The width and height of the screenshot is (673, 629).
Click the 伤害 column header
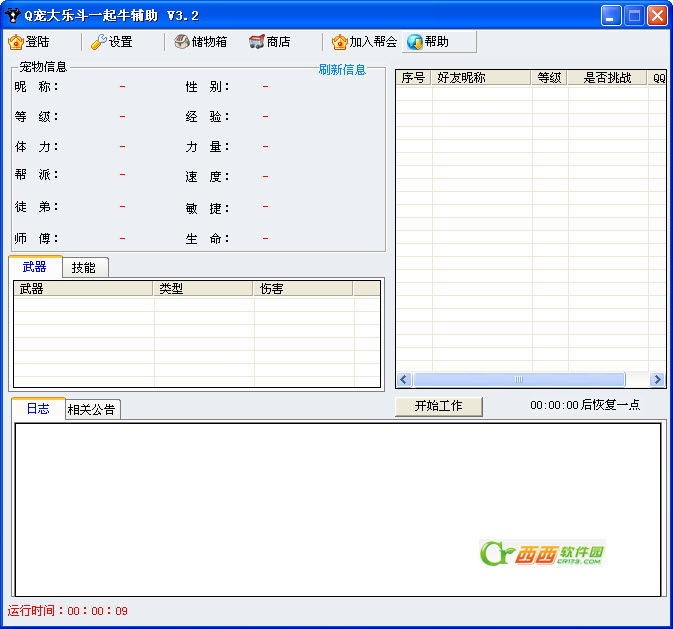[x=303, y=289]
